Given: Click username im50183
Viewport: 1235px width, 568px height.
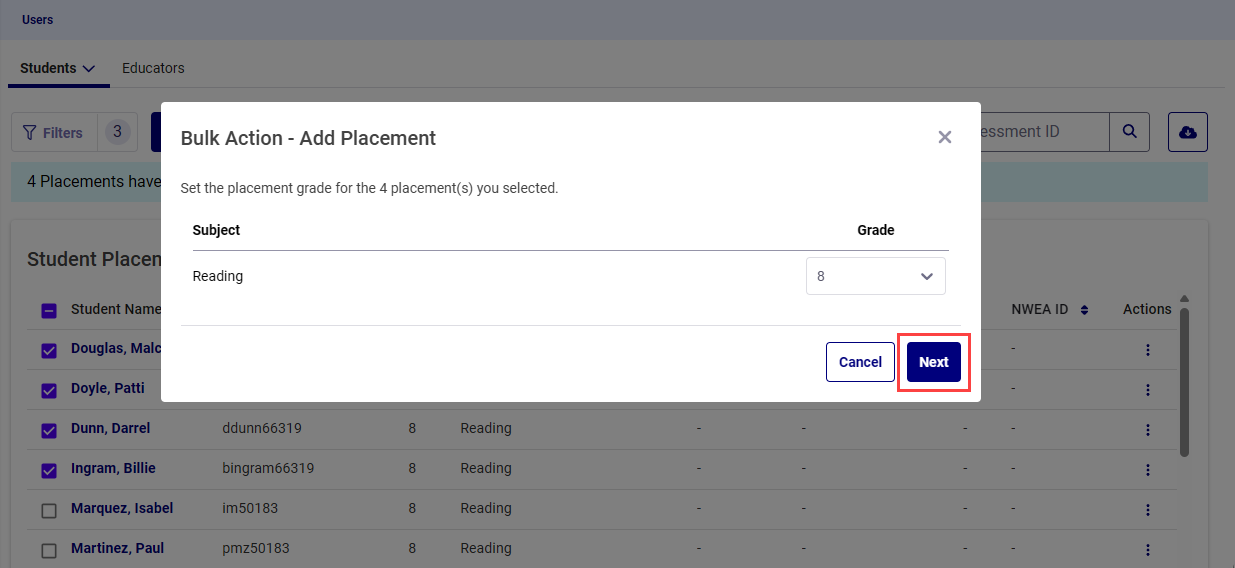Looking at the screenshot, I should point(250,508).
